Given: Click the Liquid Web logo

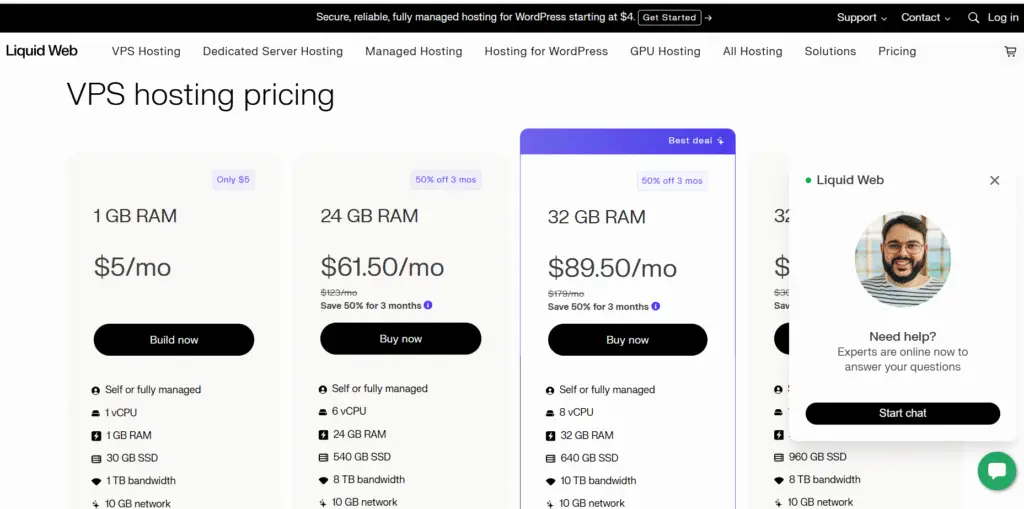Looking at the screenshot, I should coord(42,51).
